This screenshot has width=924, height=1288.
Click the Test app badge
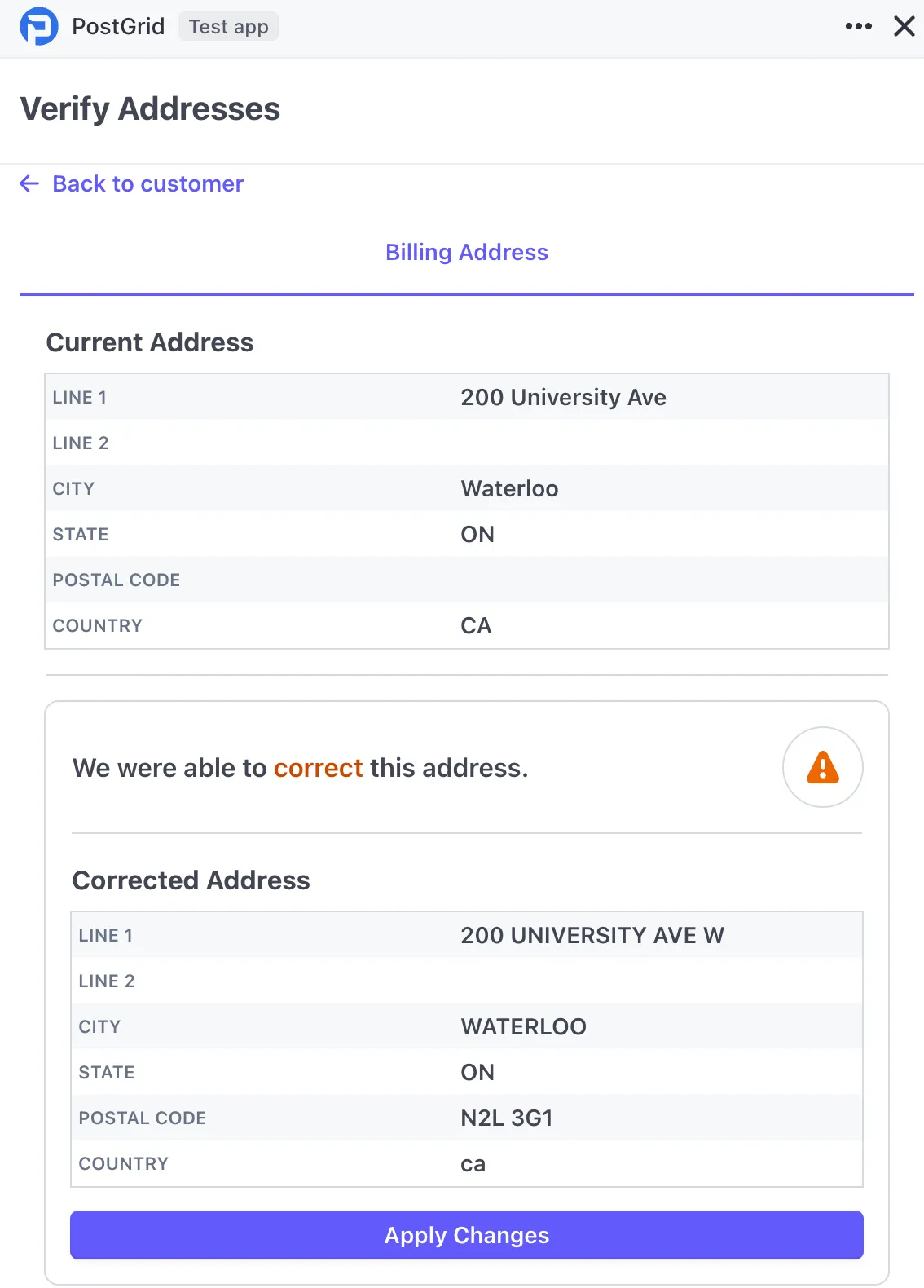[228, 26]
